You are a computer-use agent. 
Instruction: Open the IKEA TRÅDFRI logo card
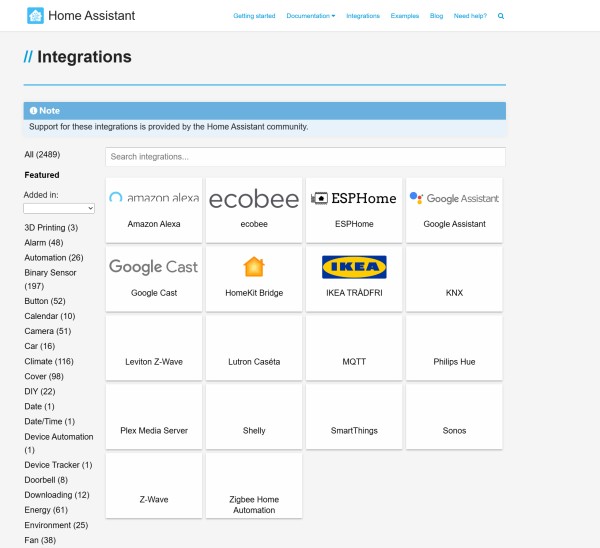pos(354,267)
